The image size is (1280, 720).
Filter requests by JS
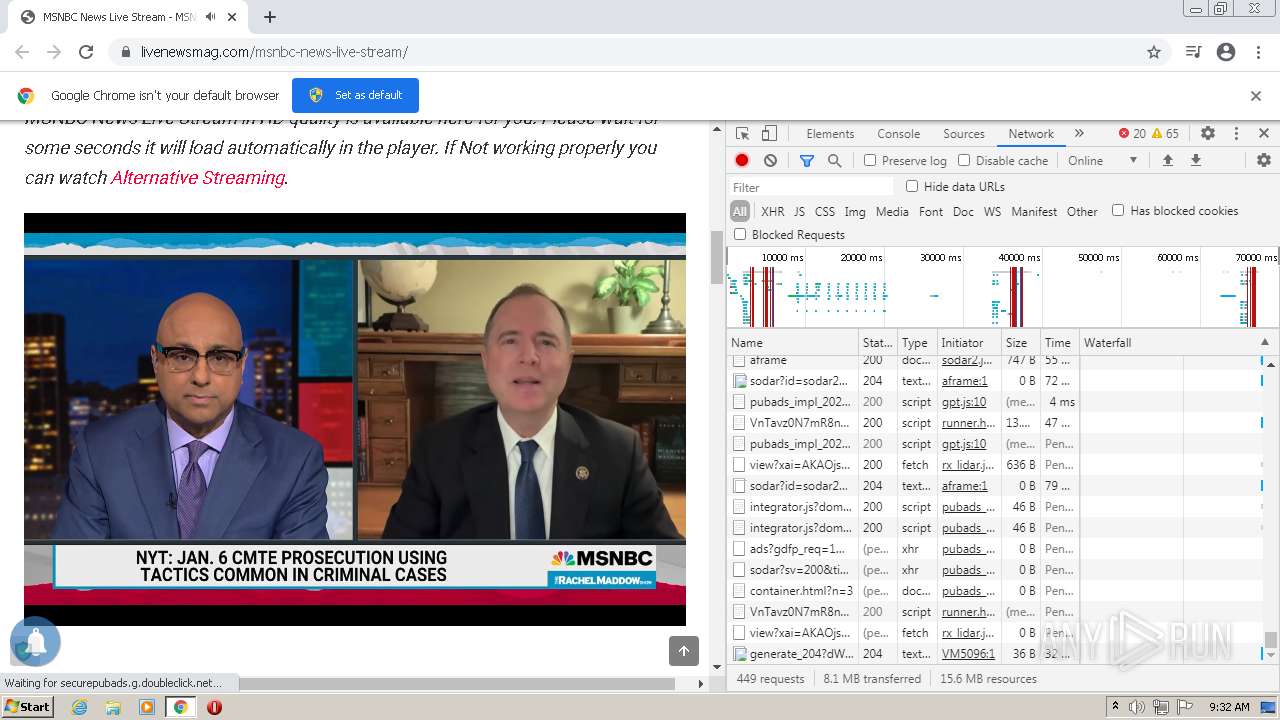pyautogui.click(x=799, y=211)
